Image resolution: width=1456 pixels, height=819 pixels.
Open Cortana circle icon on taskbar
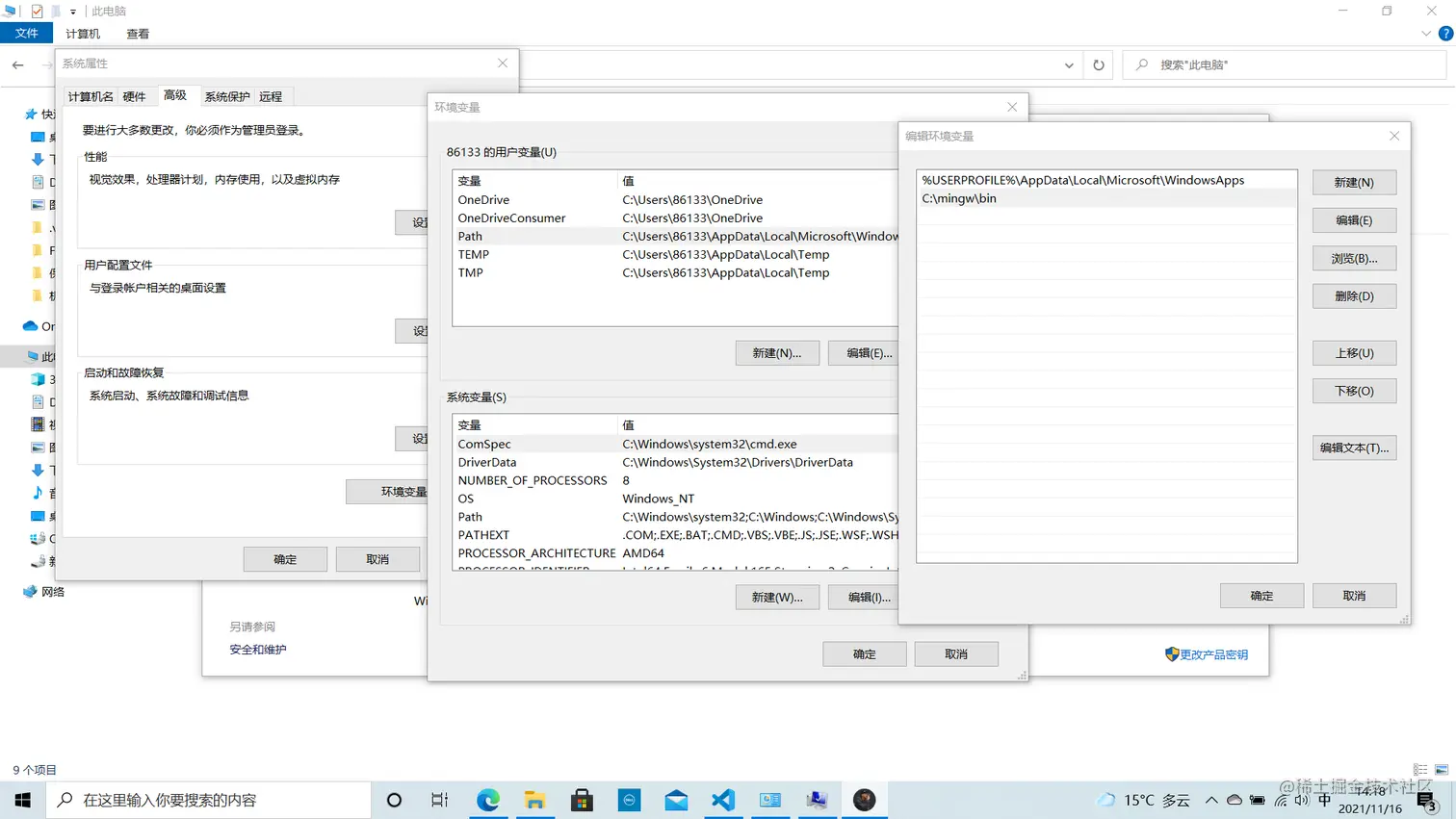394,800
